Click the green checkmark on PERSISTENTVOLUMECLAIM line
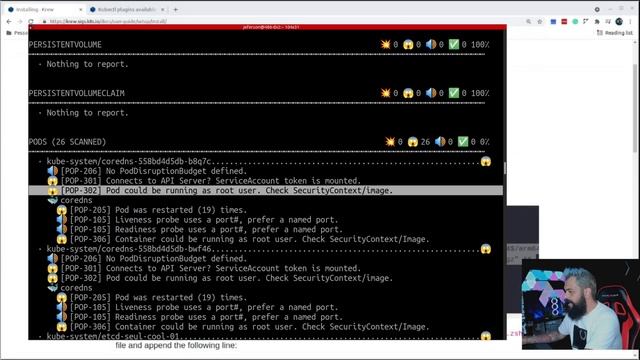This screenshot has width=640, height=360. (x=453, y=93)
